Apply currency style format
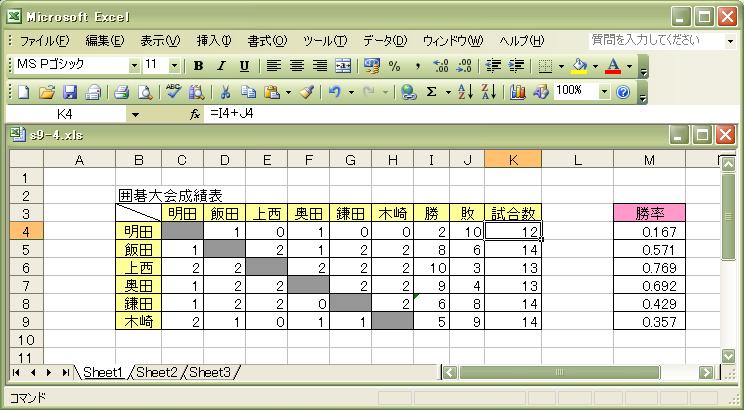 (x=372, y=66)
